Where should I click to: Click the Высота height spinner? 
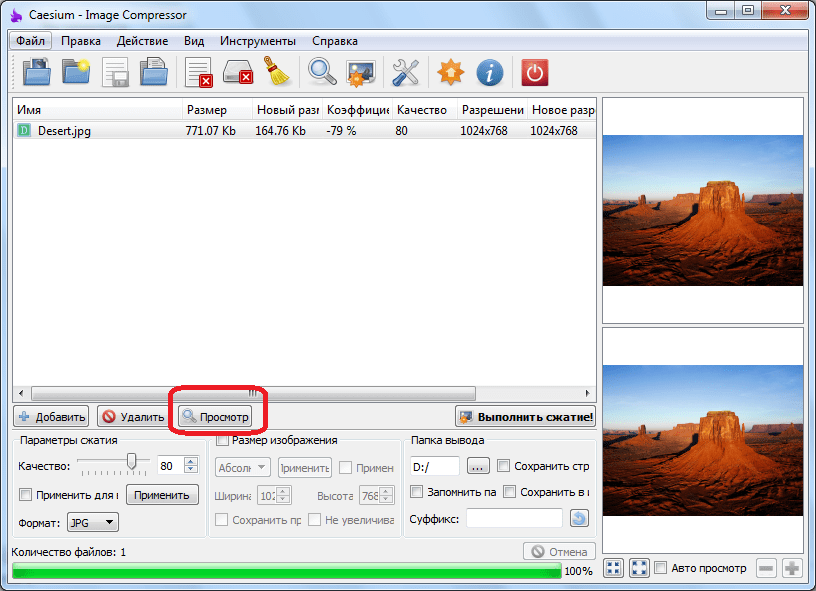(x=377, y=495)
